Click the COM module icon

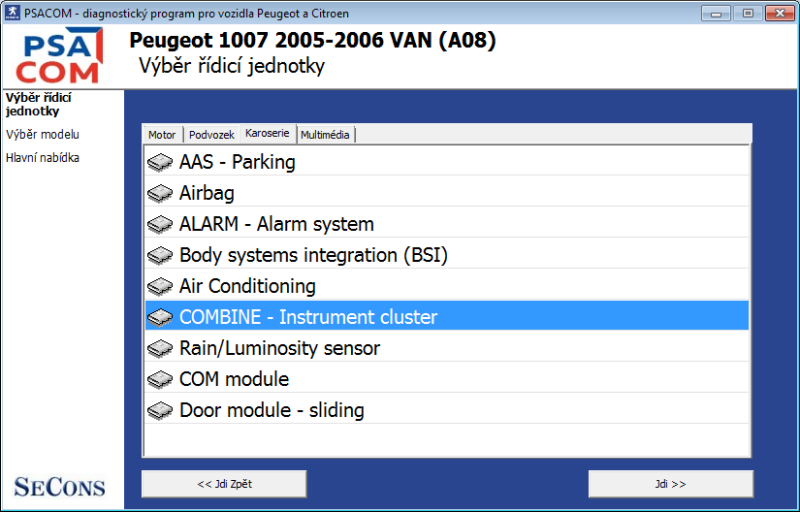(160, 379)
